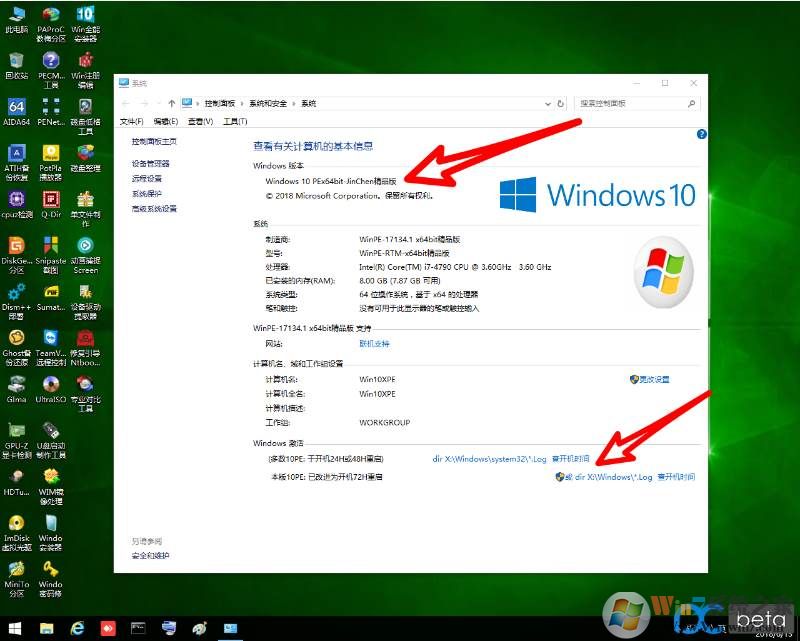This screenshot has height=641, width=800.
Task: Open the 工具(T) menu
Action: 235,121
